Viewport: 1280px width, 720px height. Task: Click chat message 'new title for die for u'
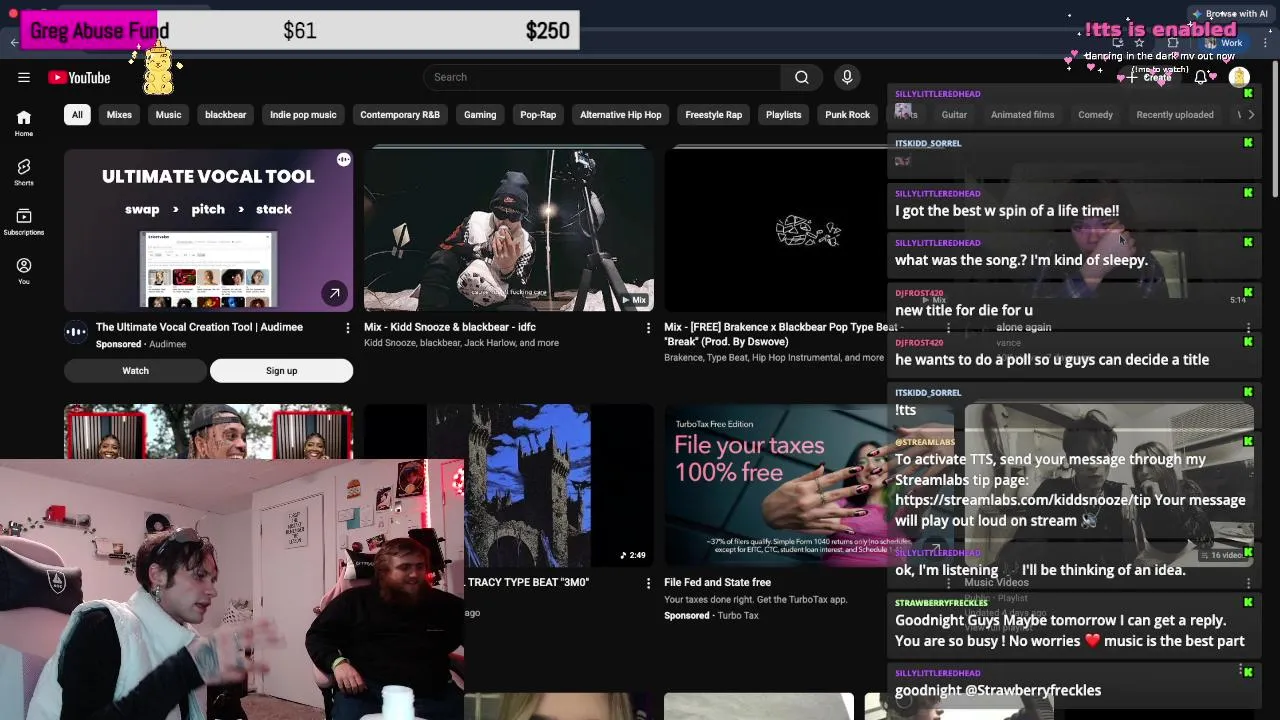pos(964,310)
